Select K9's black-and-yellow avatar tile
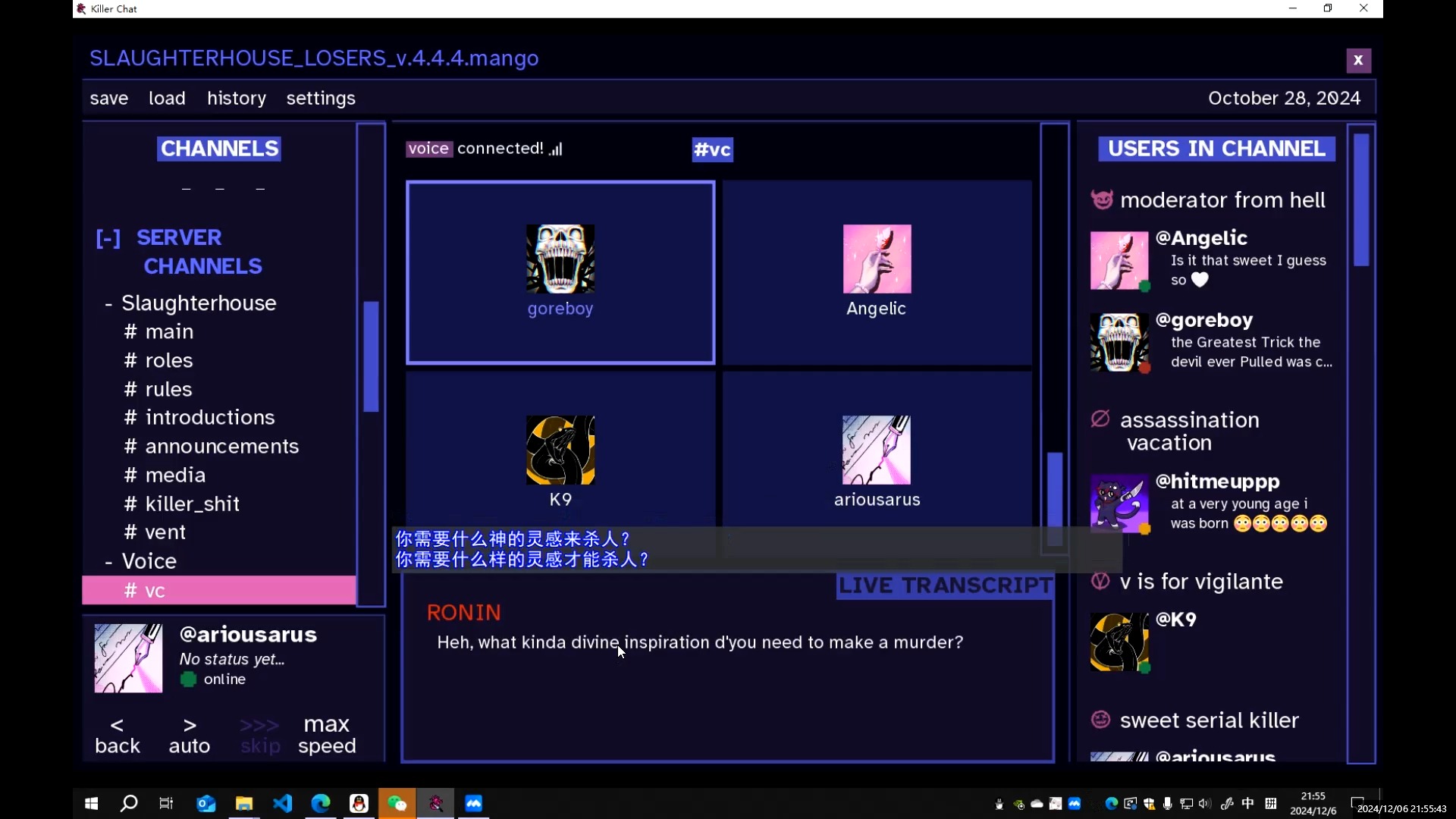This screenshot has height=819, width=1456. click(x=560, y=450)
